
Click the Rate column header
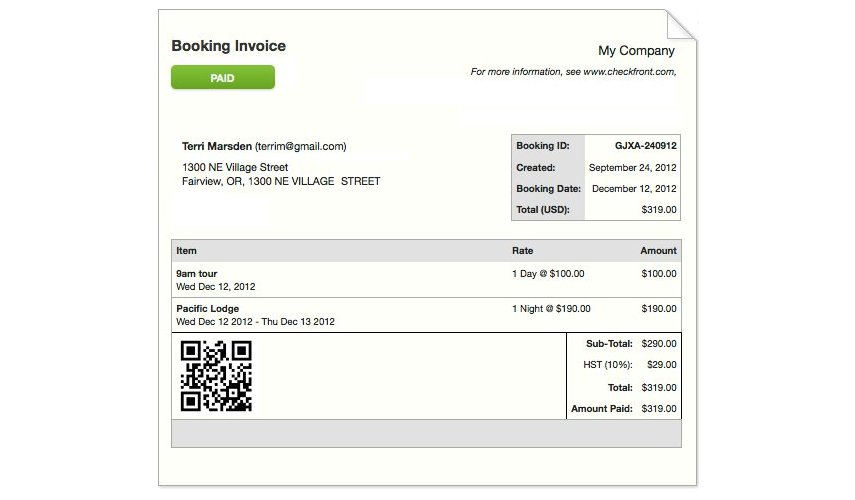tap(522, 251)
